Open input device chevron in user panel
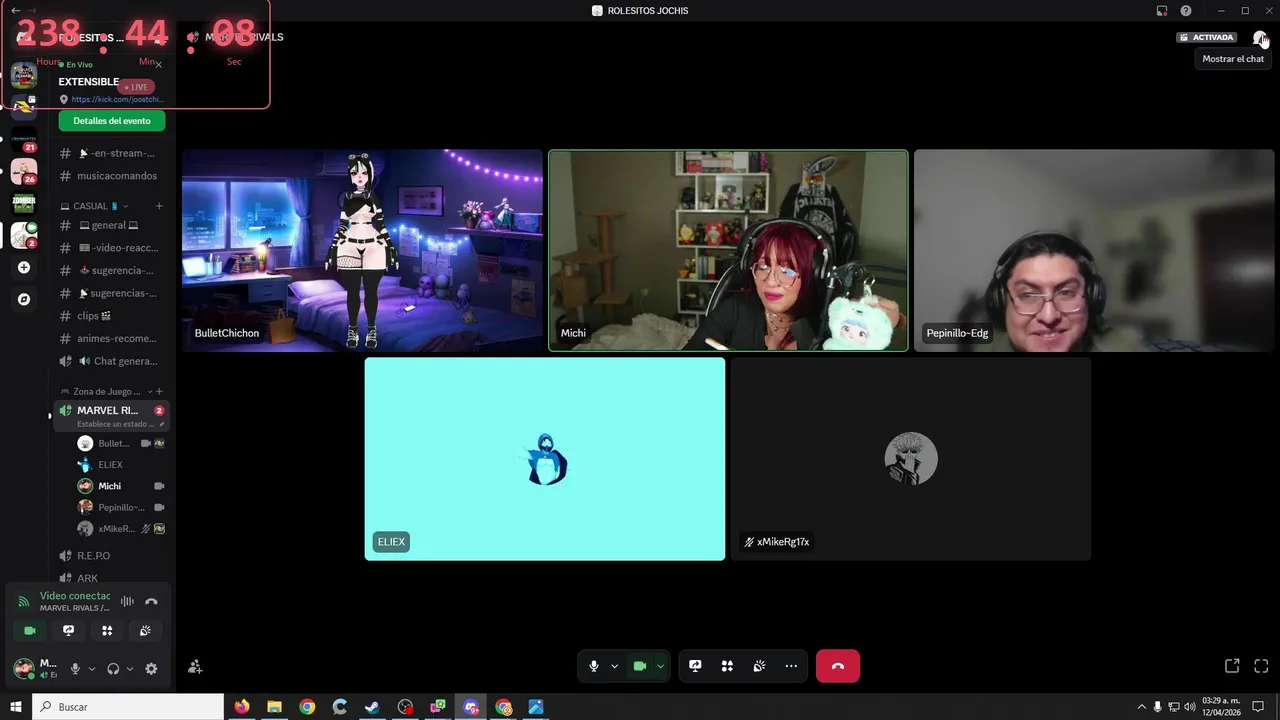Viewport: 1280px width, 720px height. coord(91,669)
